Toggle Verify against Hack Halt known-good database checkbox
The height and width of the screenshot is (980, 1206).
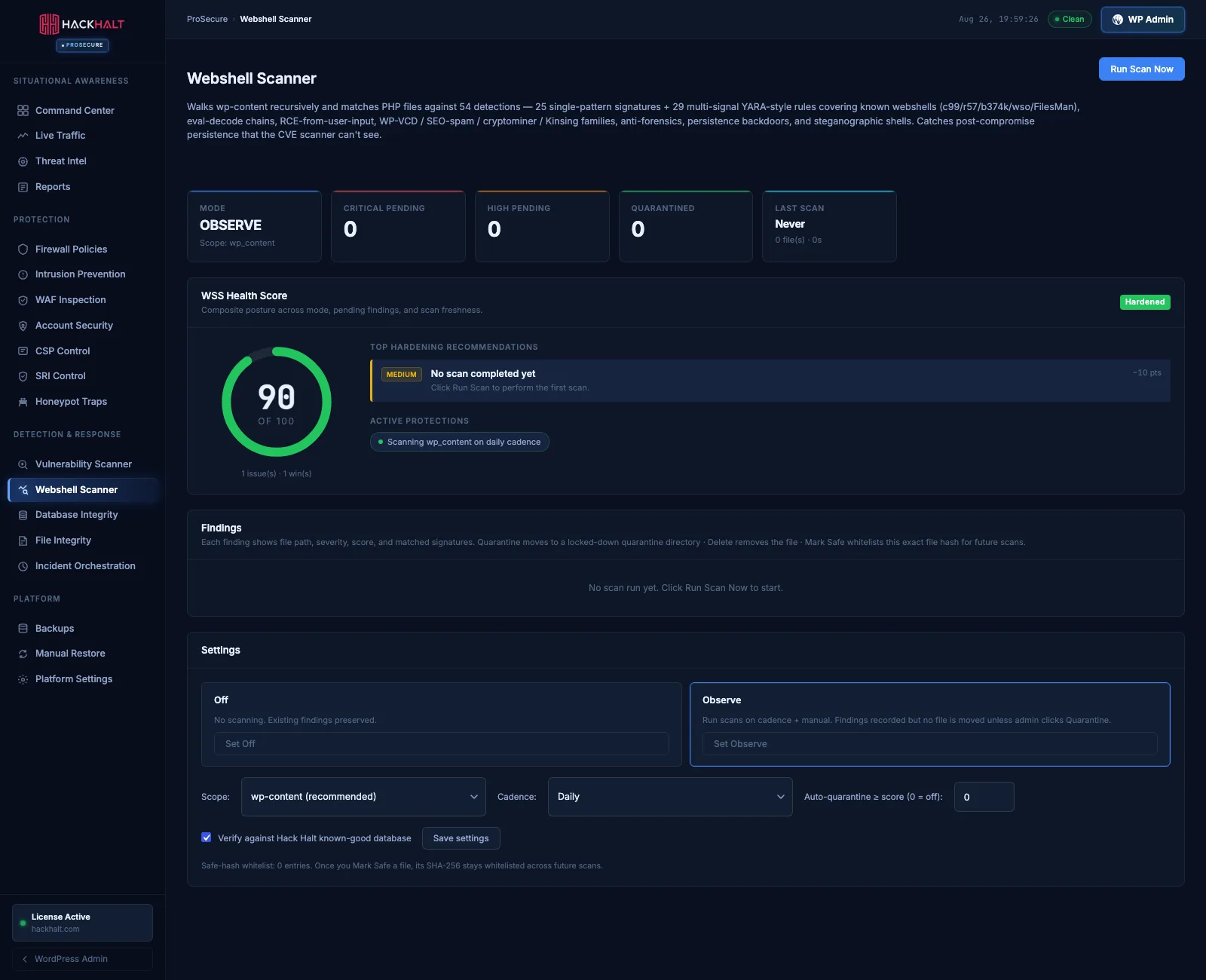[x=207, y=838]
